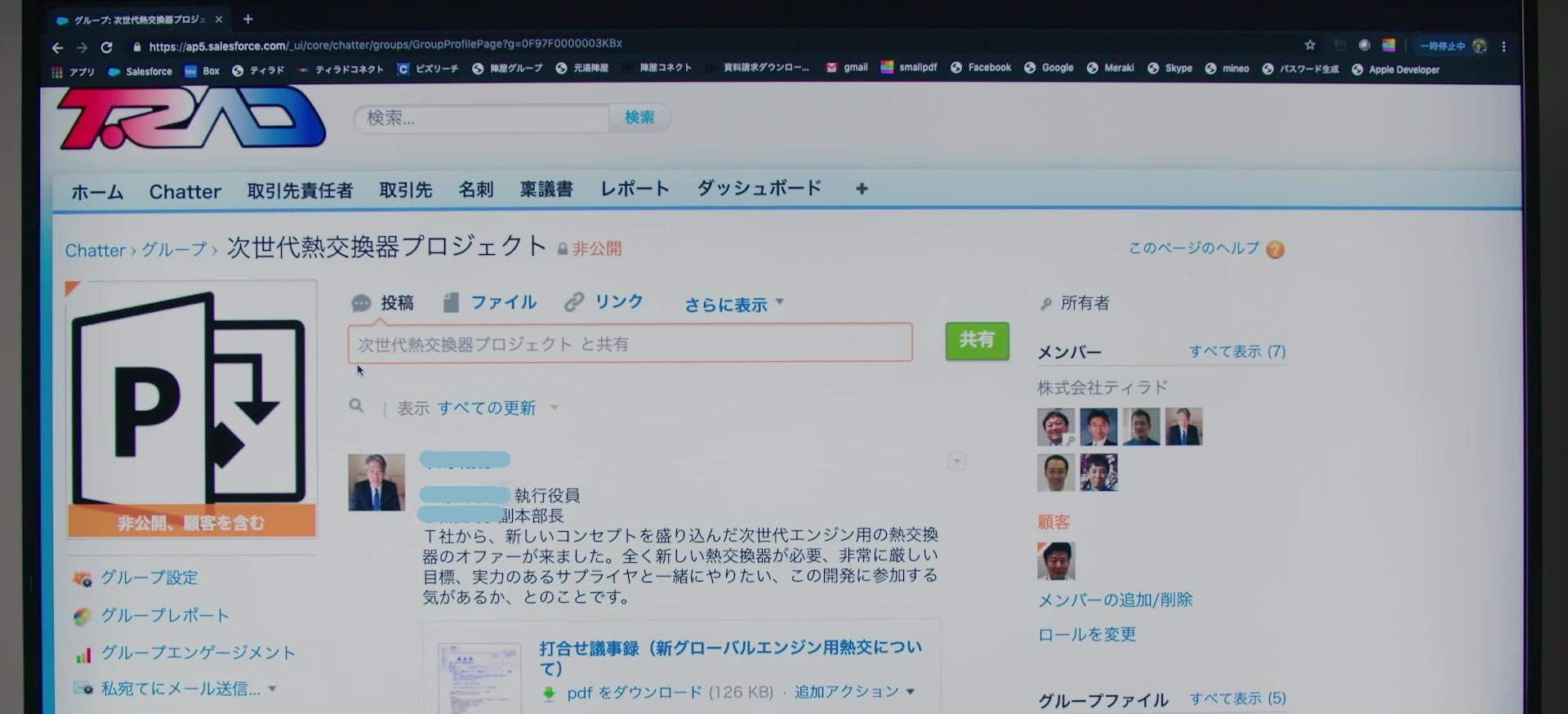Open the 名刺 tab
This screenshot has width=1568, height=714.
pos(476,190)
